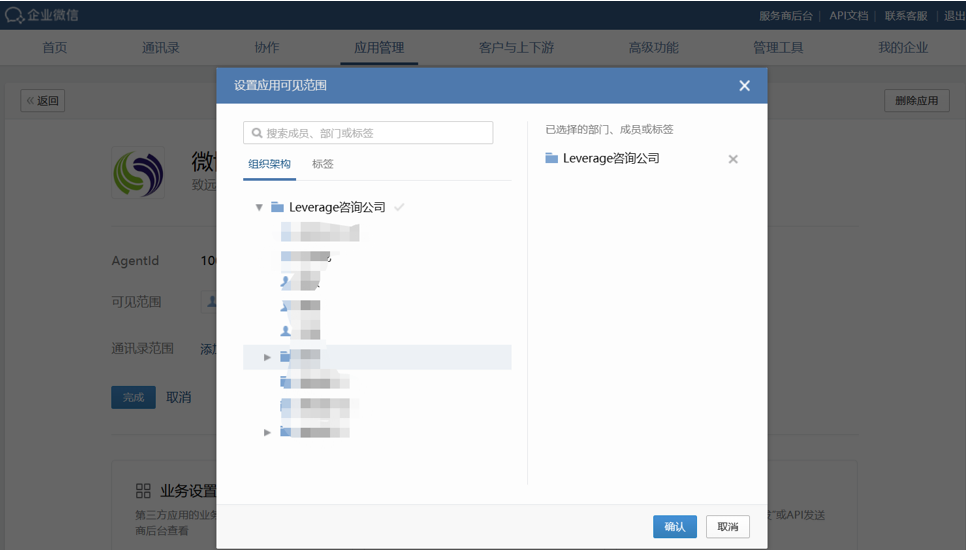Image resolution: width=966 pixels, height=551 pixels.
Task: Click the 已选择的部门、成员或标签 heading
Action: tap(609, 129)
